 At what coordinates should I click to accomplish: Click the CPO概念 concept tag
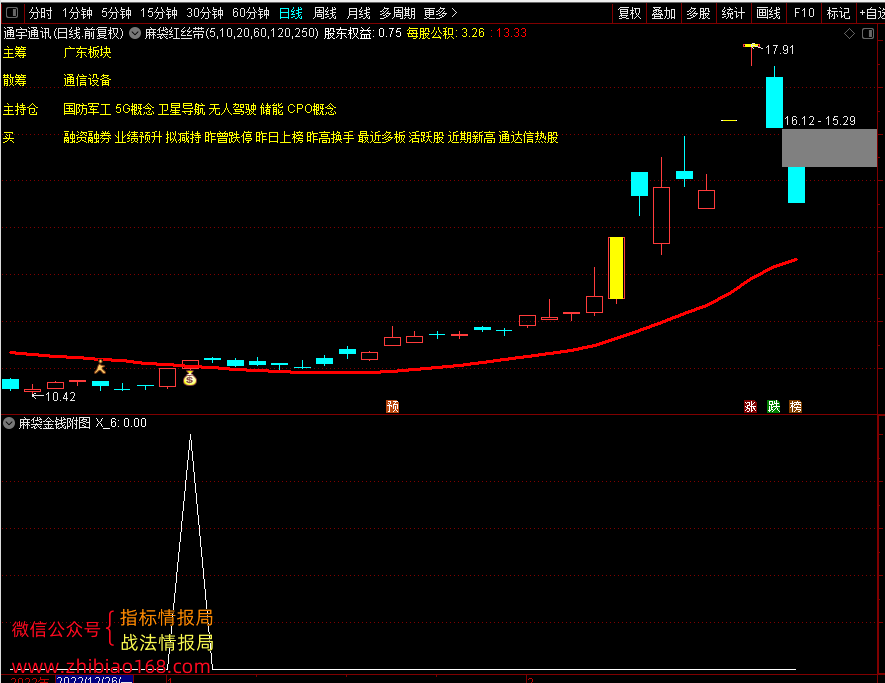click(312, 109)
